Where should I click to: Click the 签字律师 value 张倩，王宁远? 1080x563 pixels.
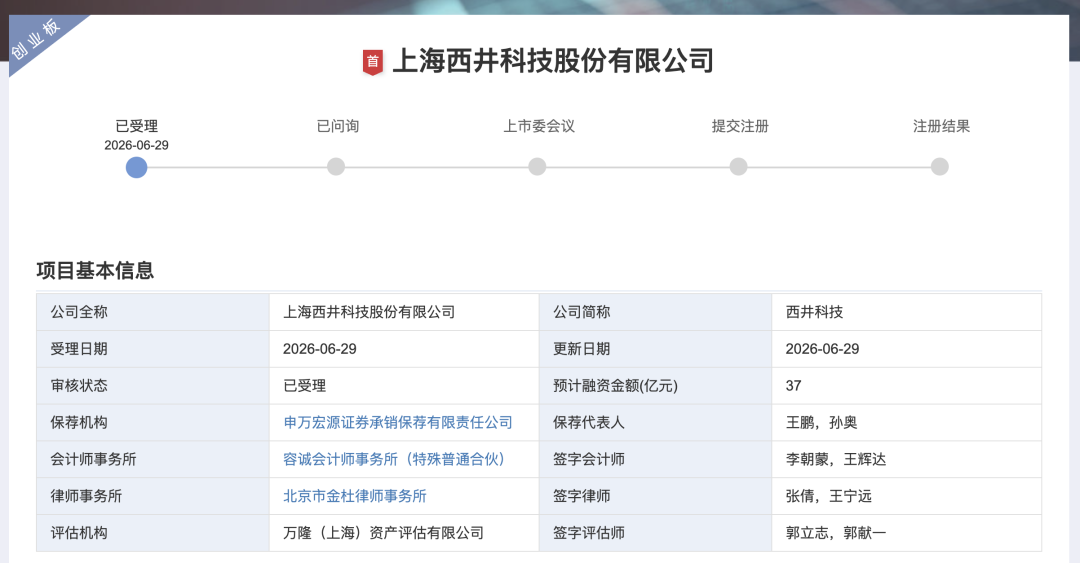829,496
